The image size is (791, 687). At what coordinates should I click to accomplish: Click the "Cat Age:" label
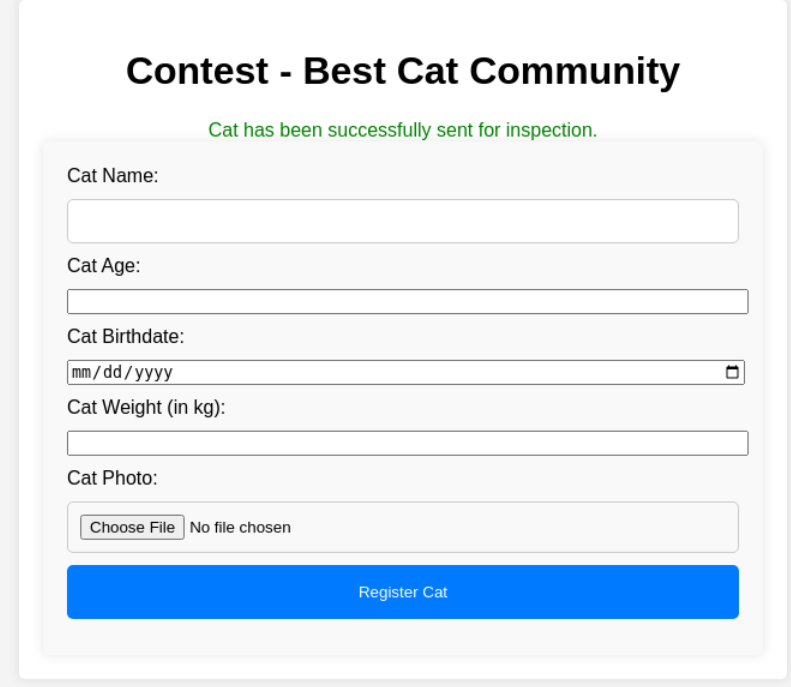104,266
